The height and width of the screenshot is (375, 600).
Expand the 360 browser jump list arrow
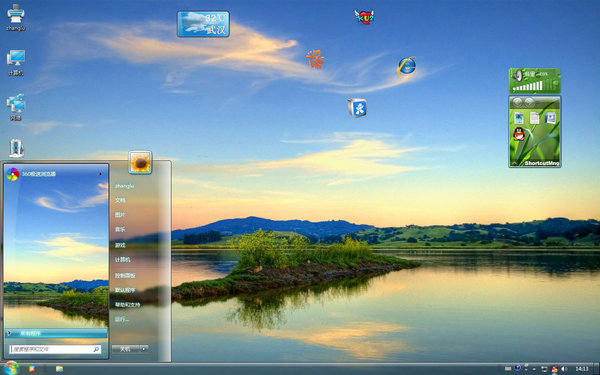coord(101,174)
